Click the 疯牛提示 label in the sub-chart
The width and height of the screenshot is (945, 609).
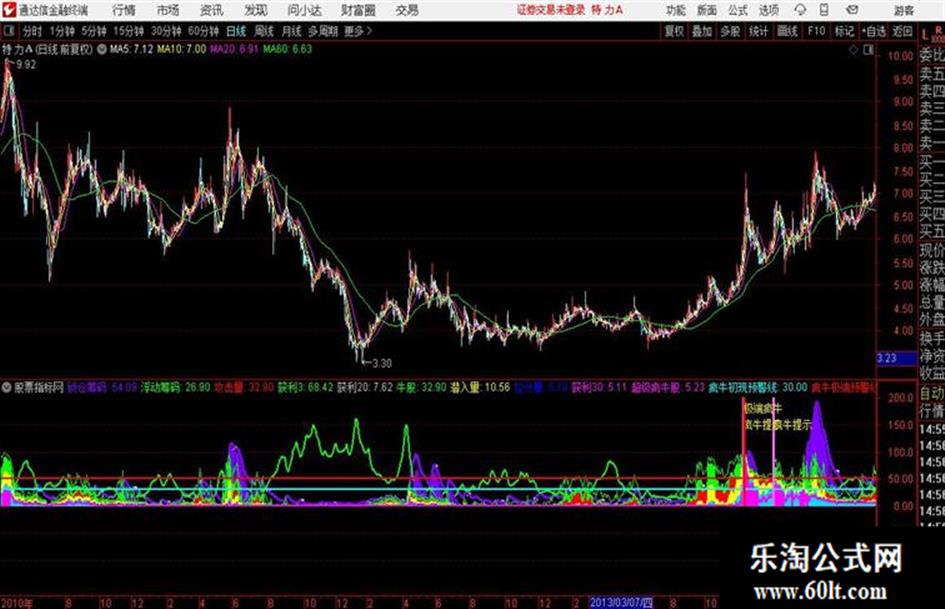pos(793,425)
